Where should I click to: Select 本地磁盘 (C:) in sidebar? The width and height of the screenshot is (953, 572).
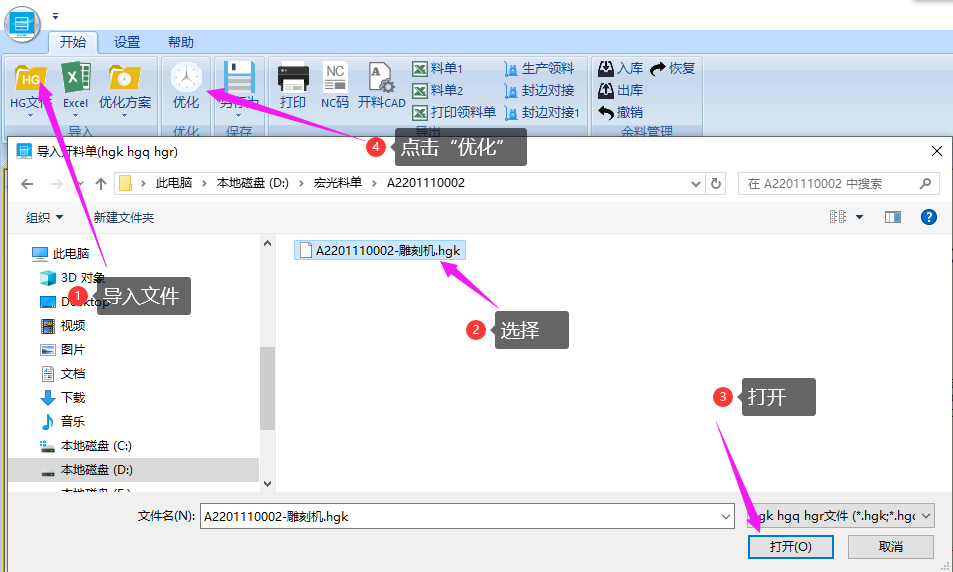pyautogui.click(x=86, y=446)
